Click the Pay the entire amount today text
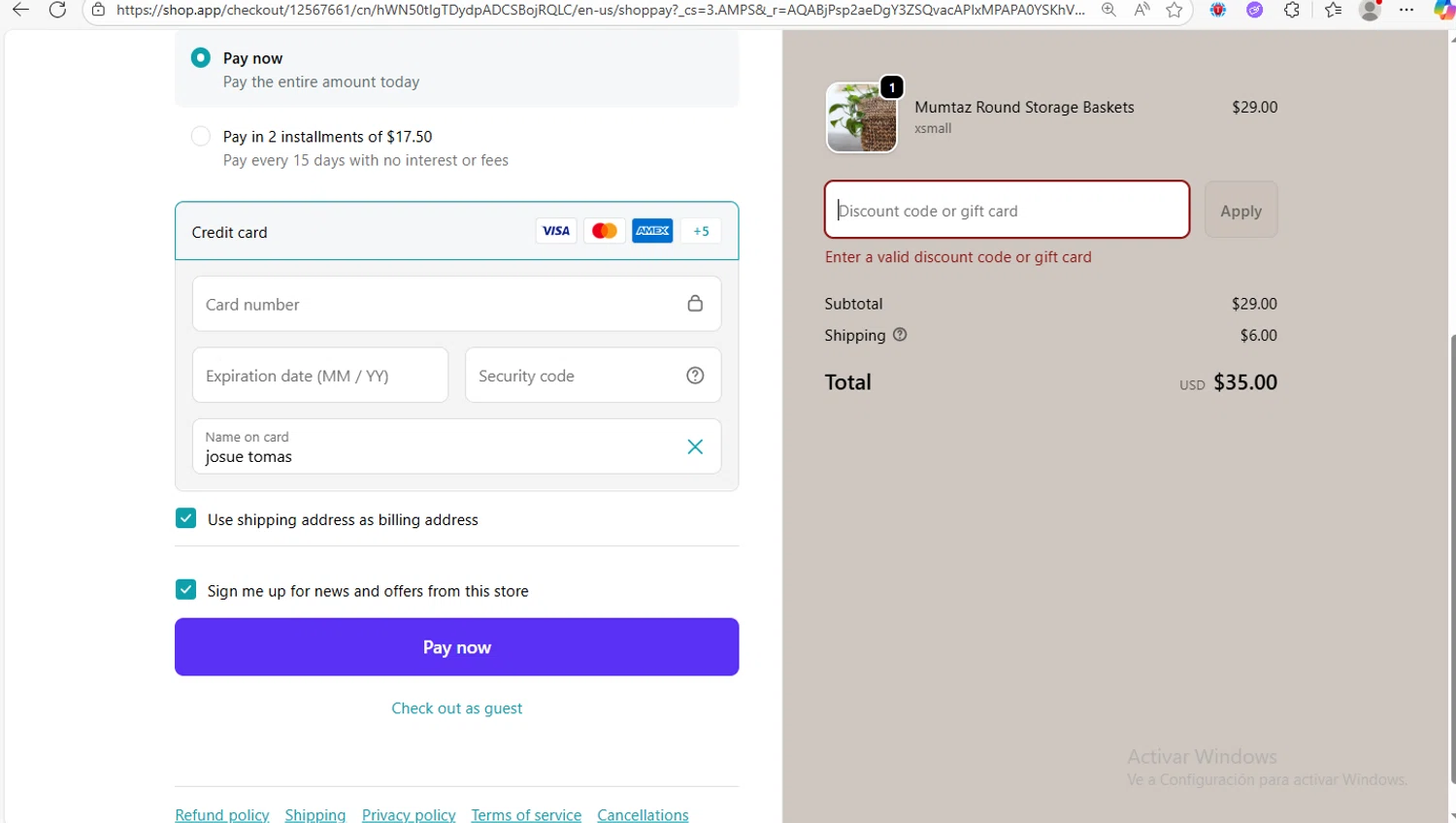The image size is (1456, 823). click(x=321, y=82)
